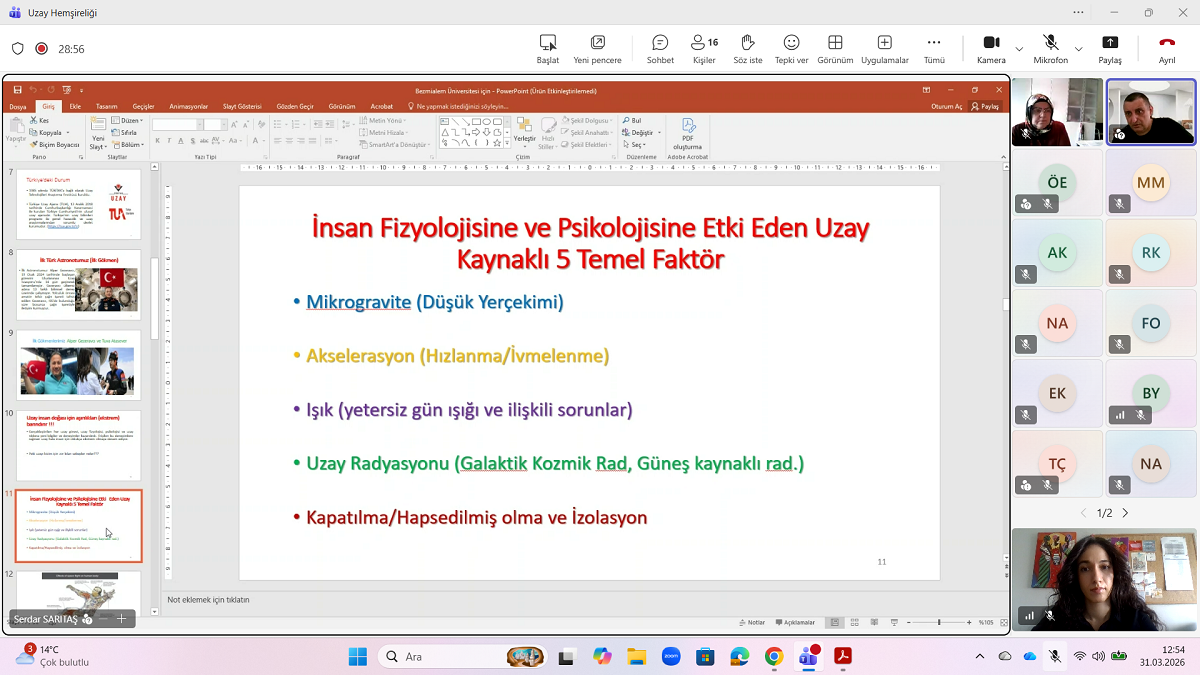Go to next page of participants
Image resolution: width=1200 pixels, height=675 pixels.
click(1125, 513)
